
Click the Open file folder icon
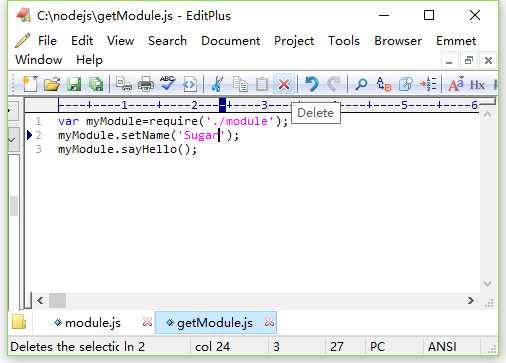52,84
